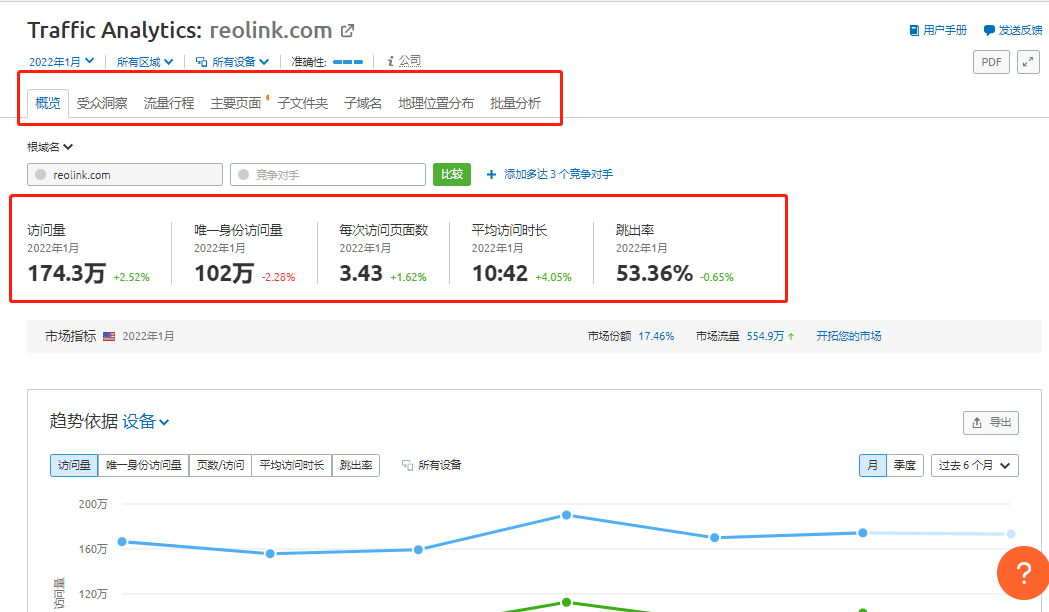Click the 导出 export button
1049x612 pixels.
[x=991, y=423]
